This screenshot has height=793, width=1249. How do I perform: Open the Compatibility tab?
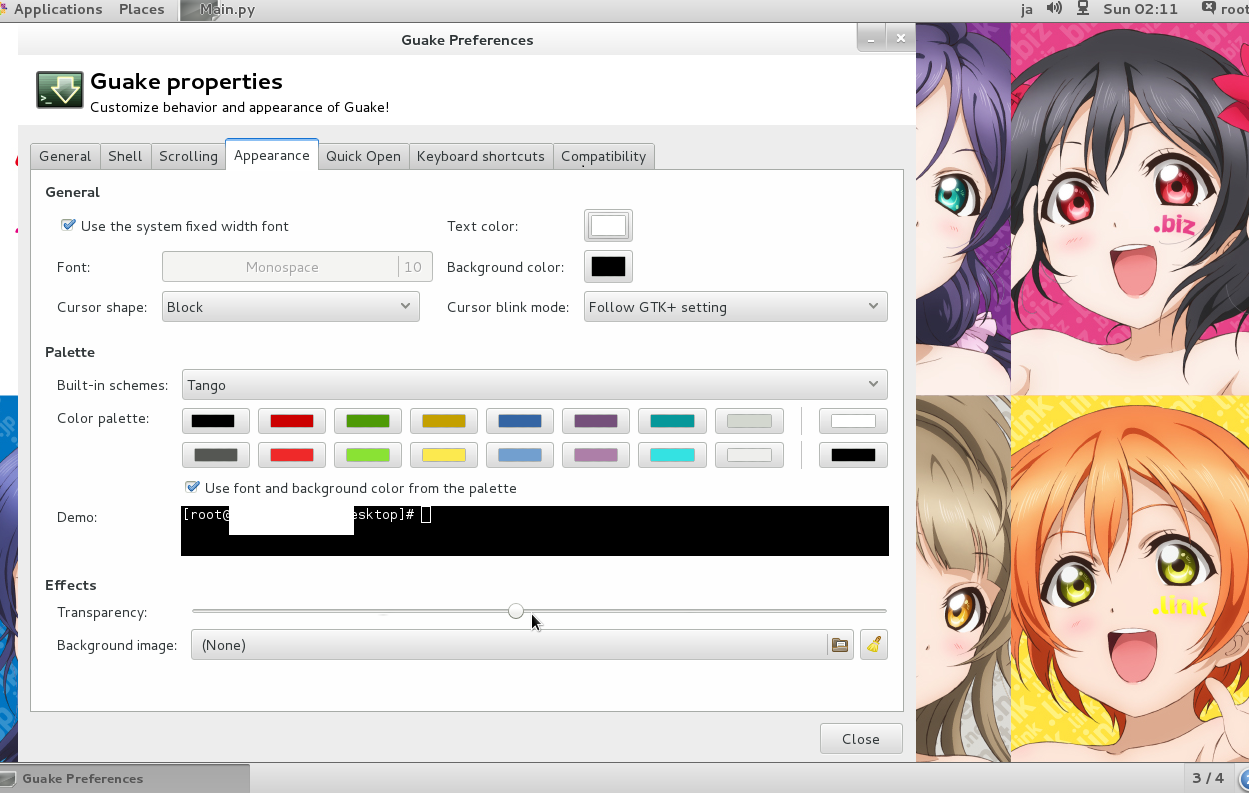603,156
